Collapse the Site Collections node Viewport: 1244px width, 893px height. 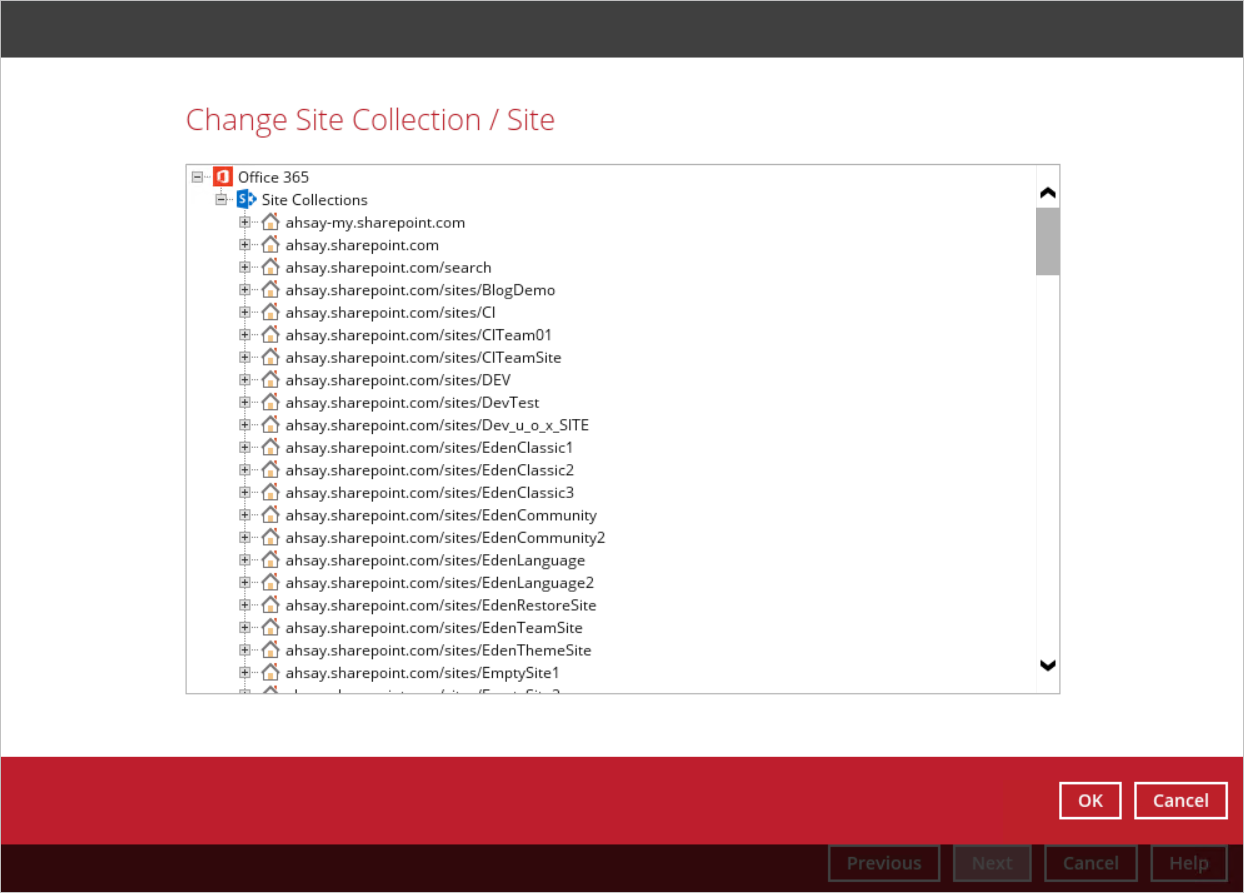221,199
